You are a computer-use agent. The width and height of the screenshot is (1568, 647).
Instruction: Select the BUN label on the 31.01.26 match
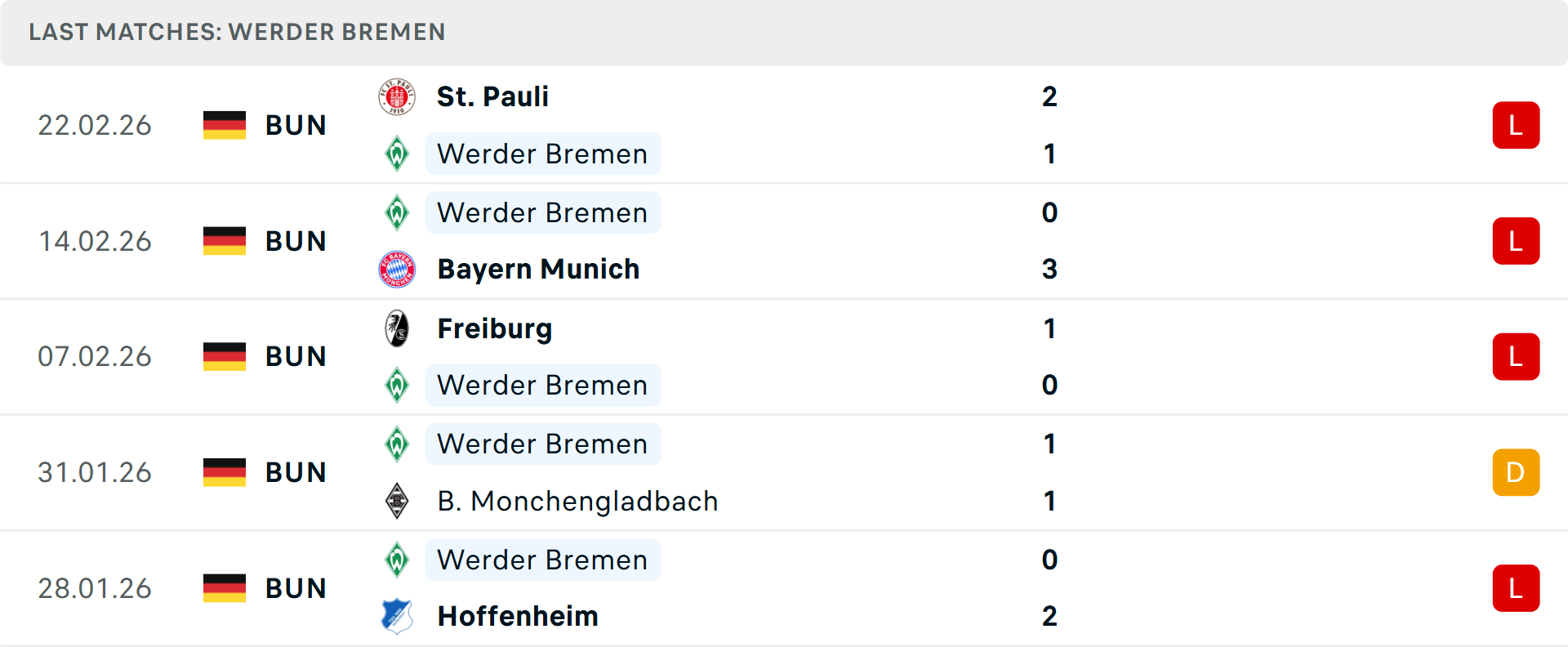pyautogui.click(x=296, y=472)
